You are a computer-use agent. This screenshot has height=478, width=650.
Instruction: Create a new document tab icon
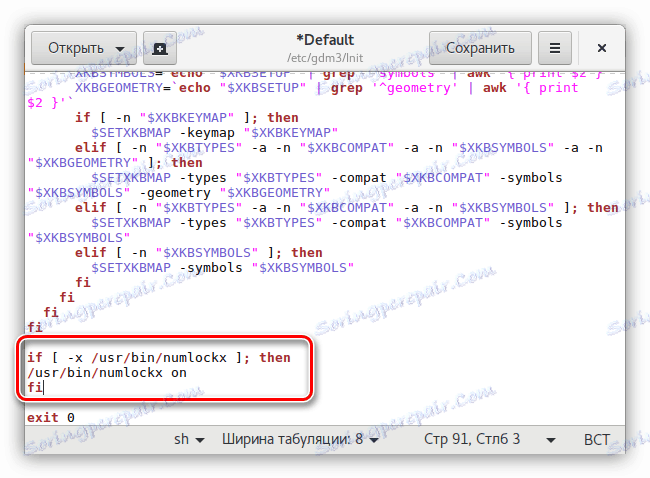(160, 48)
